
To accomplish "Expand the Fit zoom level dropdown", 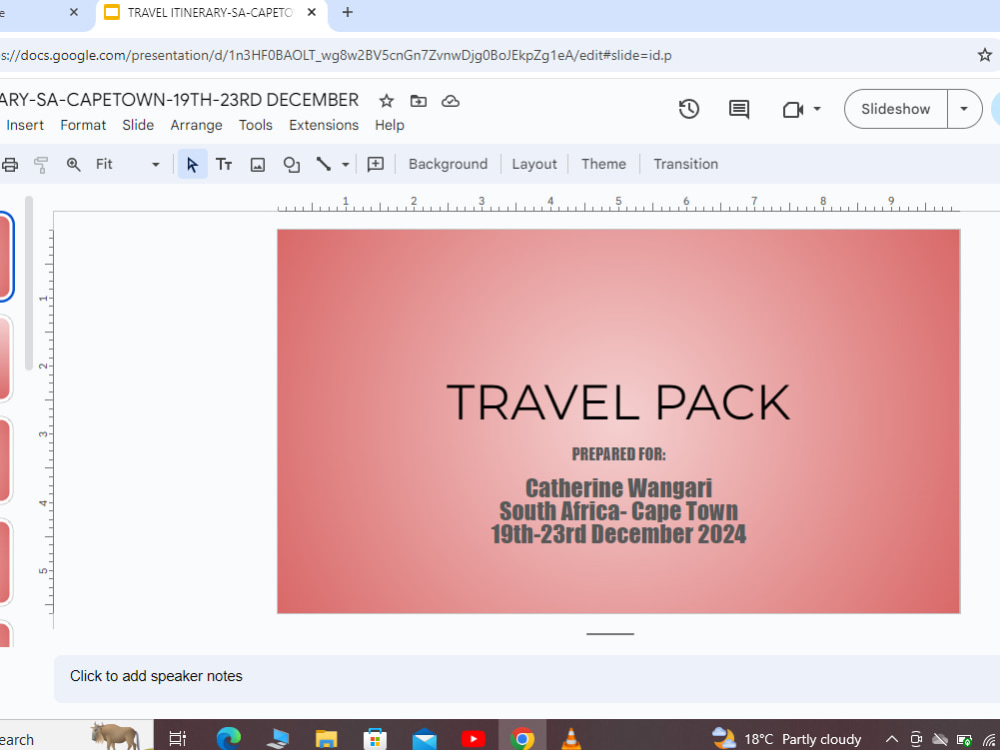I will coord(155,165).
